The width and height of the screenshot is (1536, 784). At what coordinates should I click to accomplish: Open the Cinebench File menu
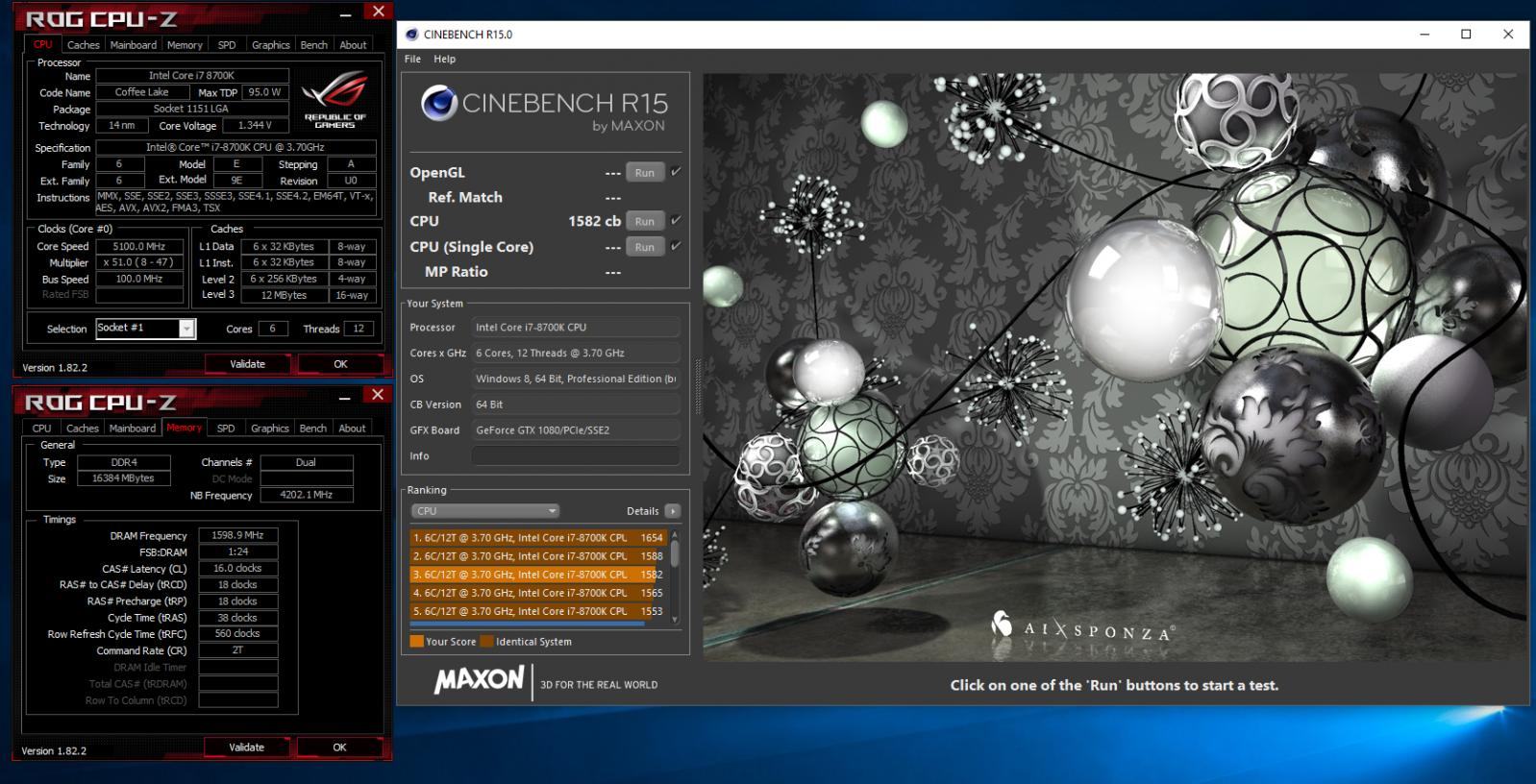412,59
